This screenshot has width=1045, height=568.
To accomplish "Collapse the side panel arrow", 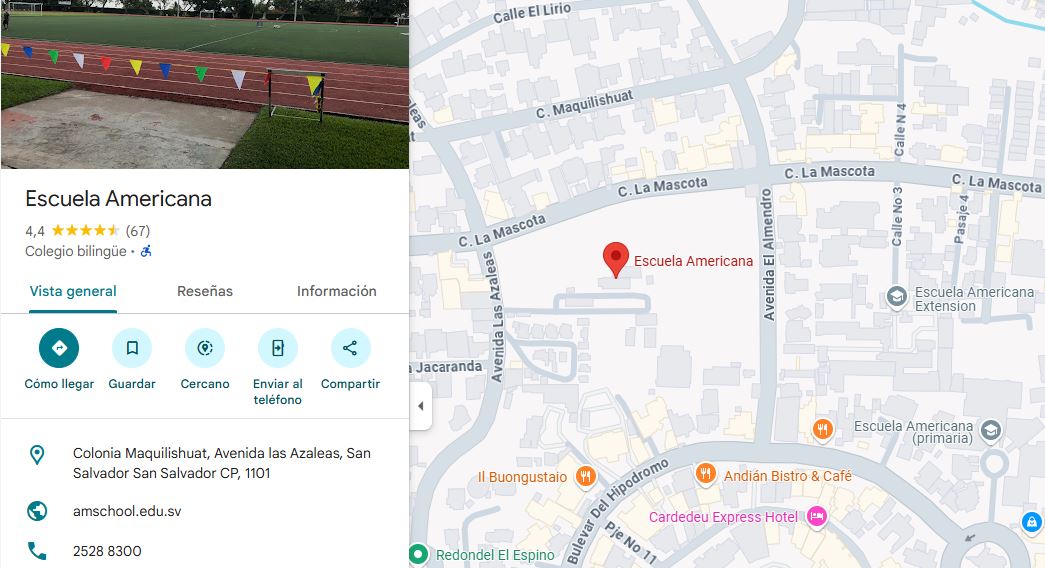I will (421, 406).
